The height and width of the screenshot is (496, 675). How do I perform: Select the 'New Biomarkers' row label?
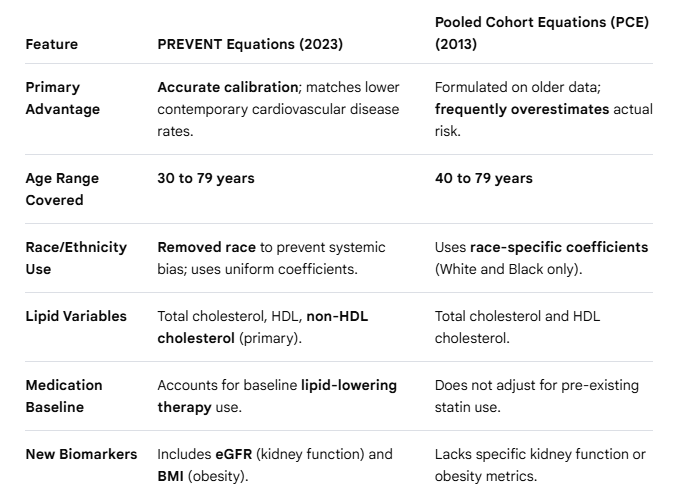click(x=81, y=454)
